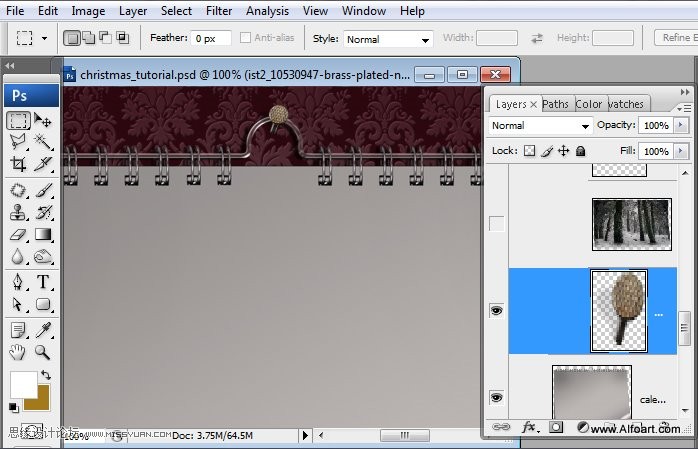Viewport: 698px width, 449px height.
Task: Select the Clone Stamp tool
Action: pos(18,212)
